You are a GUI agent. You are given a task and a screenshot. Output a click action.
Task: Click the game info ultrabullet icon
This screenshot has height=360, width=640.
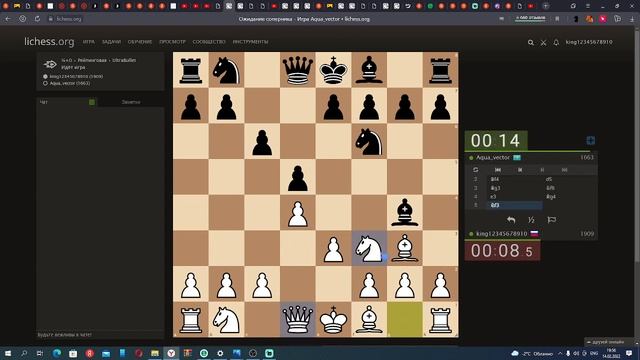pyautogui.click(x=50, y=64)
